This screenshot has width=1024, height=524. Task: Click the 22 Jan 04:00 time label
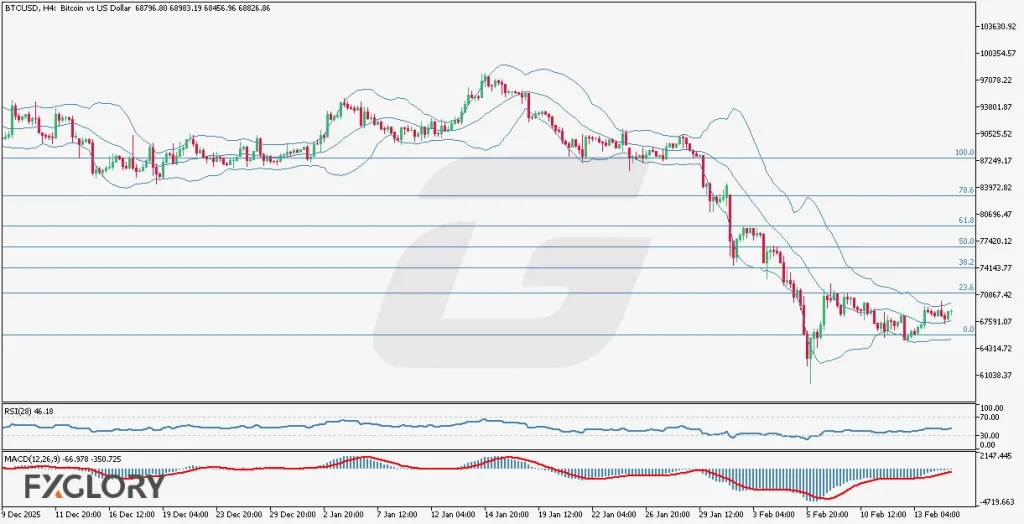tap(616, 515)
